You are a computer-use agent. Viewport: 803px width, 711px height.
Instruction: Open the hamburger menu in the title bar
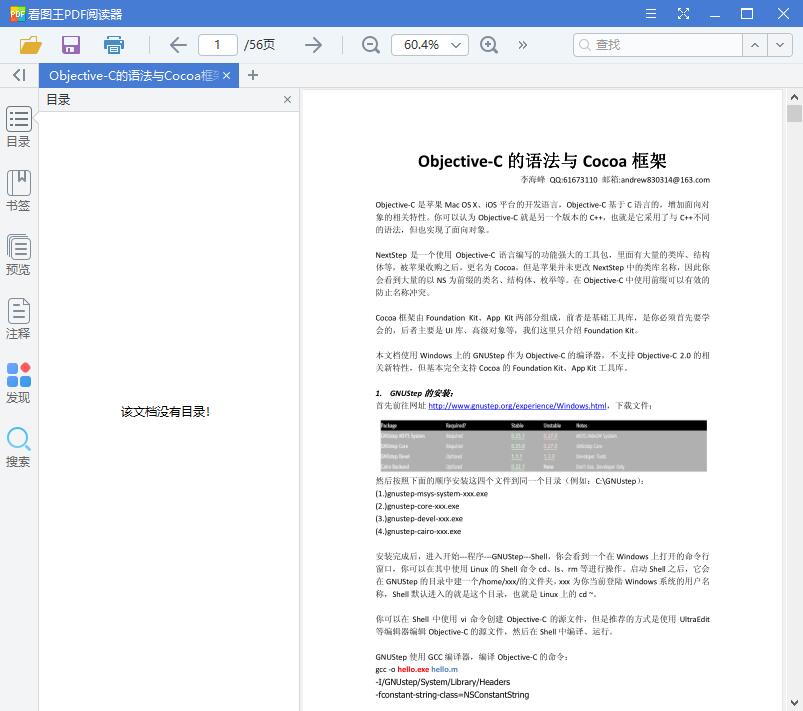650,13
